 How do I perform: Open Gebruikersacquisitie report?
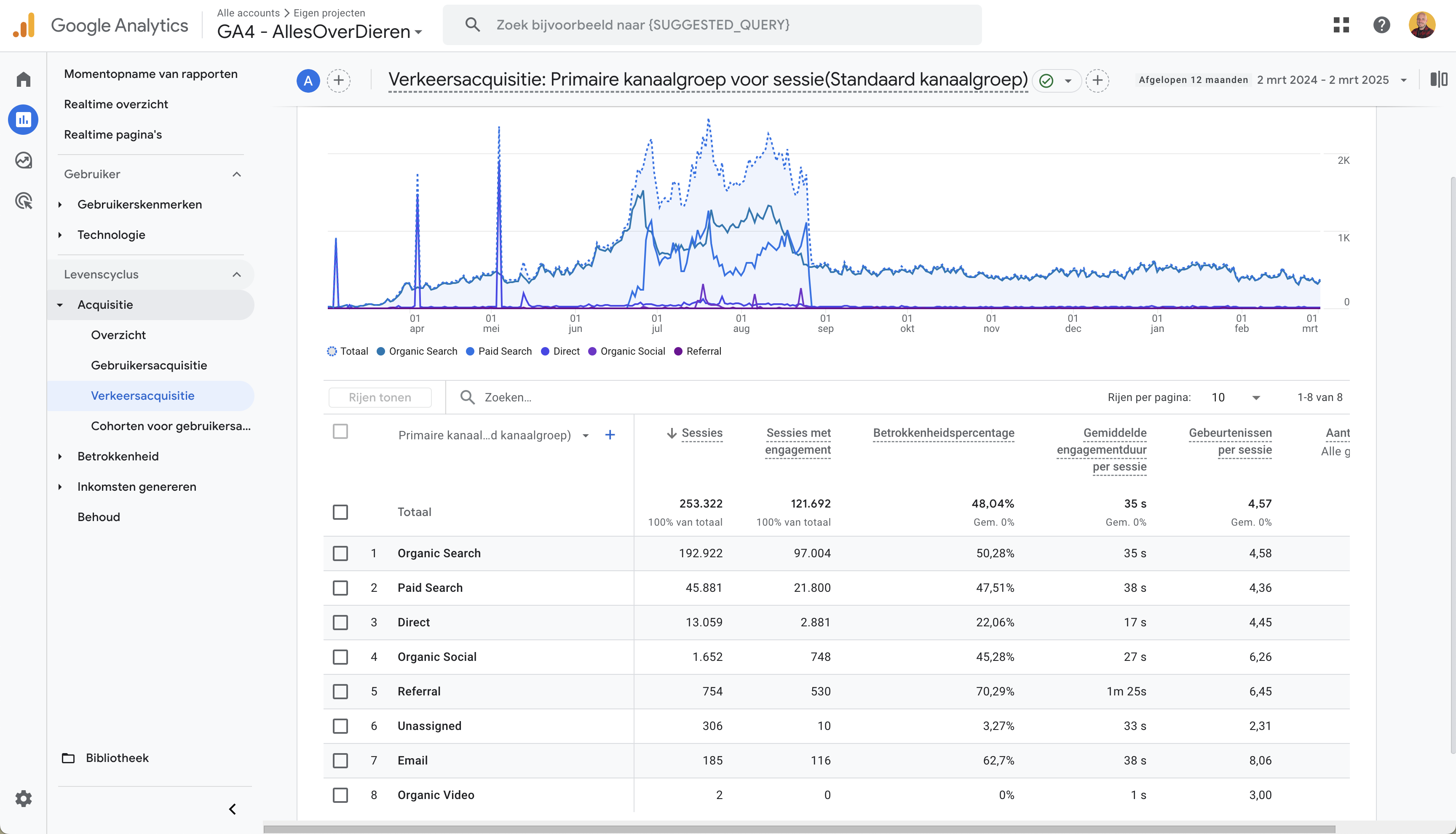coord(149,366)
